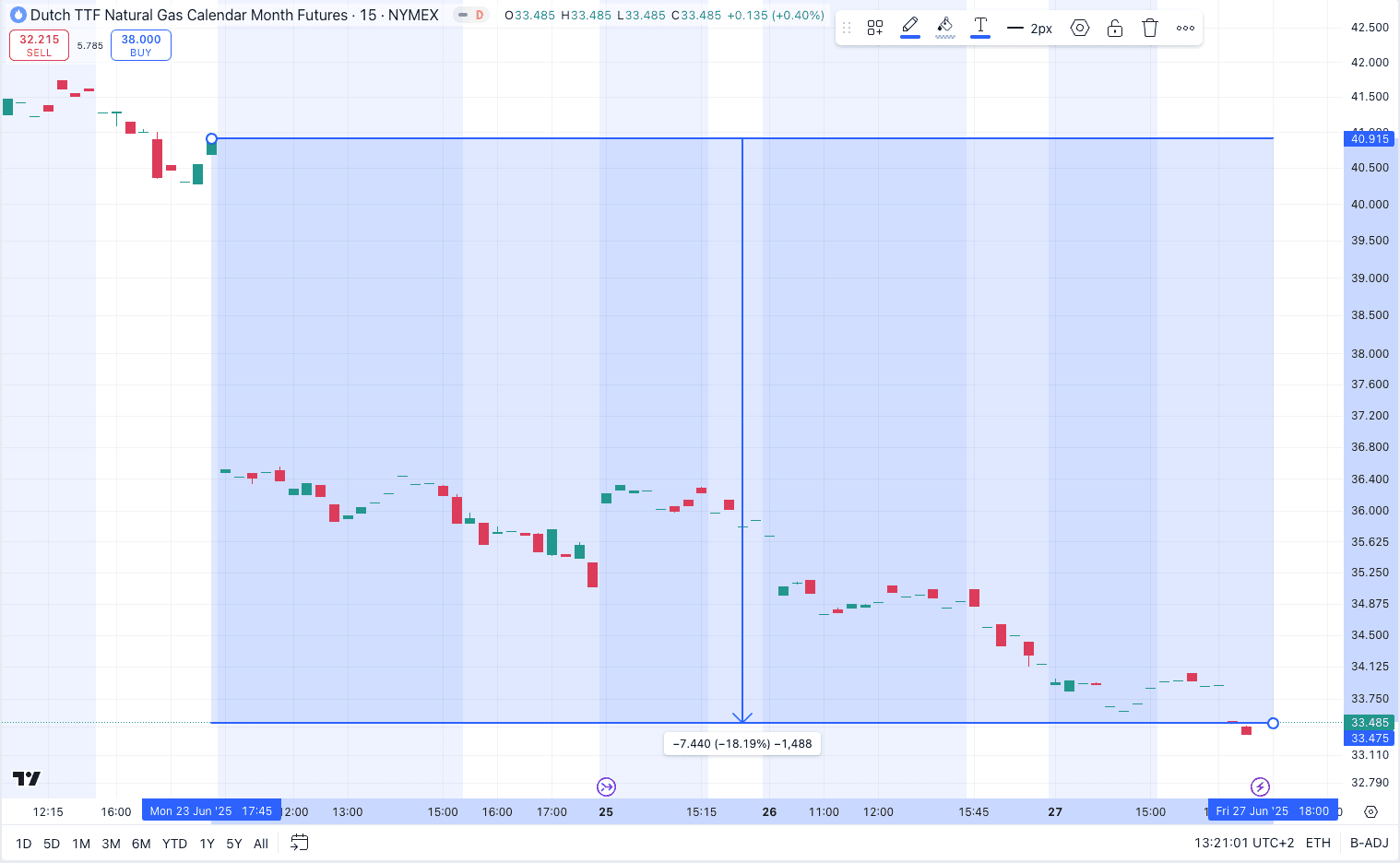Click the purple lightning marker near Fri 27 Jun
Viewport: 1400px width, 863px height.
pyautogui.click(x=1260, y=786)
